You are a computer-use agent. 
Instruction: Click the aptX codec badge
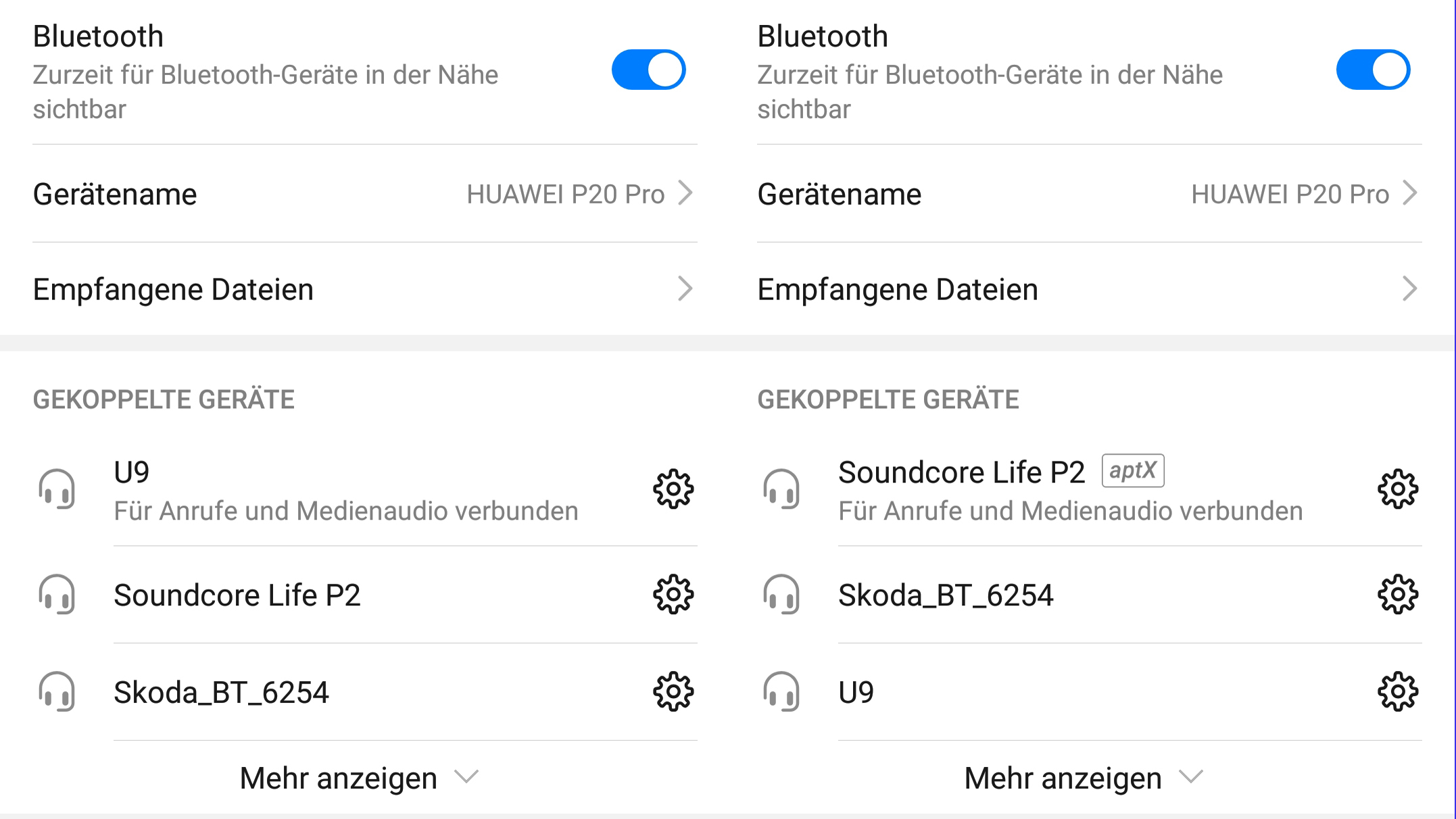pyautogui.click(x=1132, y=470)
